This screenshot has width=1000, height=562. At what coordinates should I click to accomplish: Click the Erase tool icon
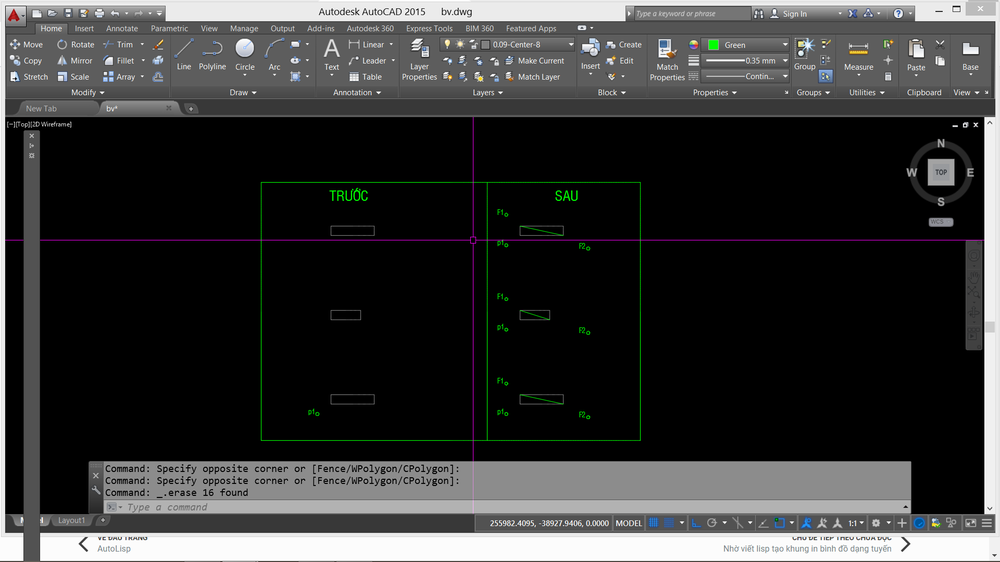click(158, 45)
